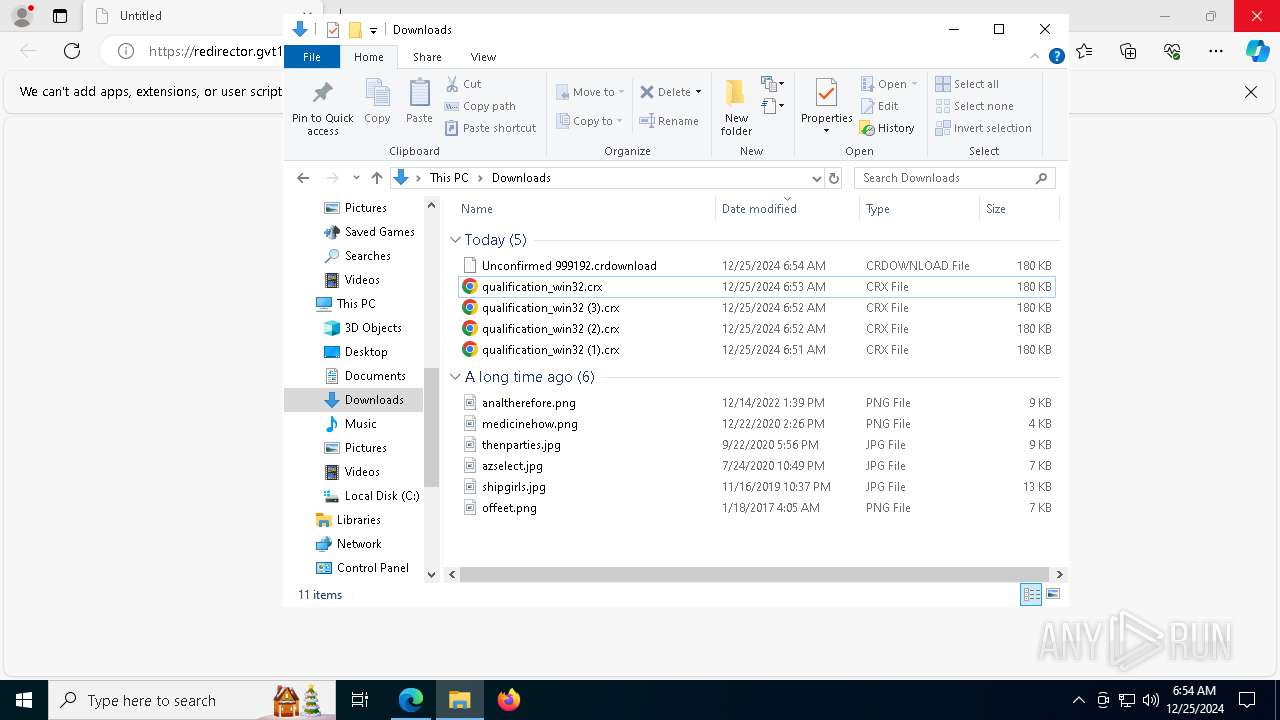Click This PC in the address breadcrumb
1280x720 pixels.
pyautogui.click(x=449, y=178)
